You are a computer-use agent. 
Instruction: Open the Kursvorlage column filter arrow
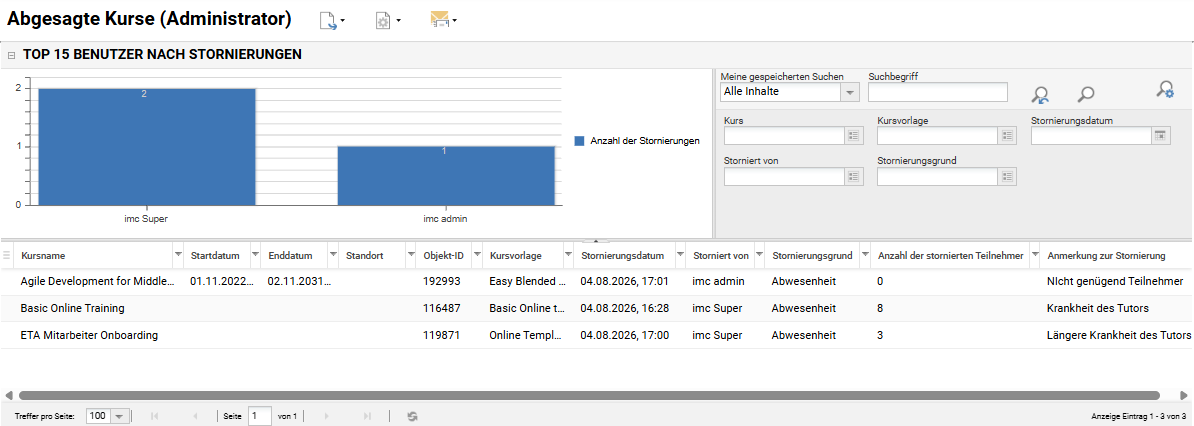(x=568, y=255)
